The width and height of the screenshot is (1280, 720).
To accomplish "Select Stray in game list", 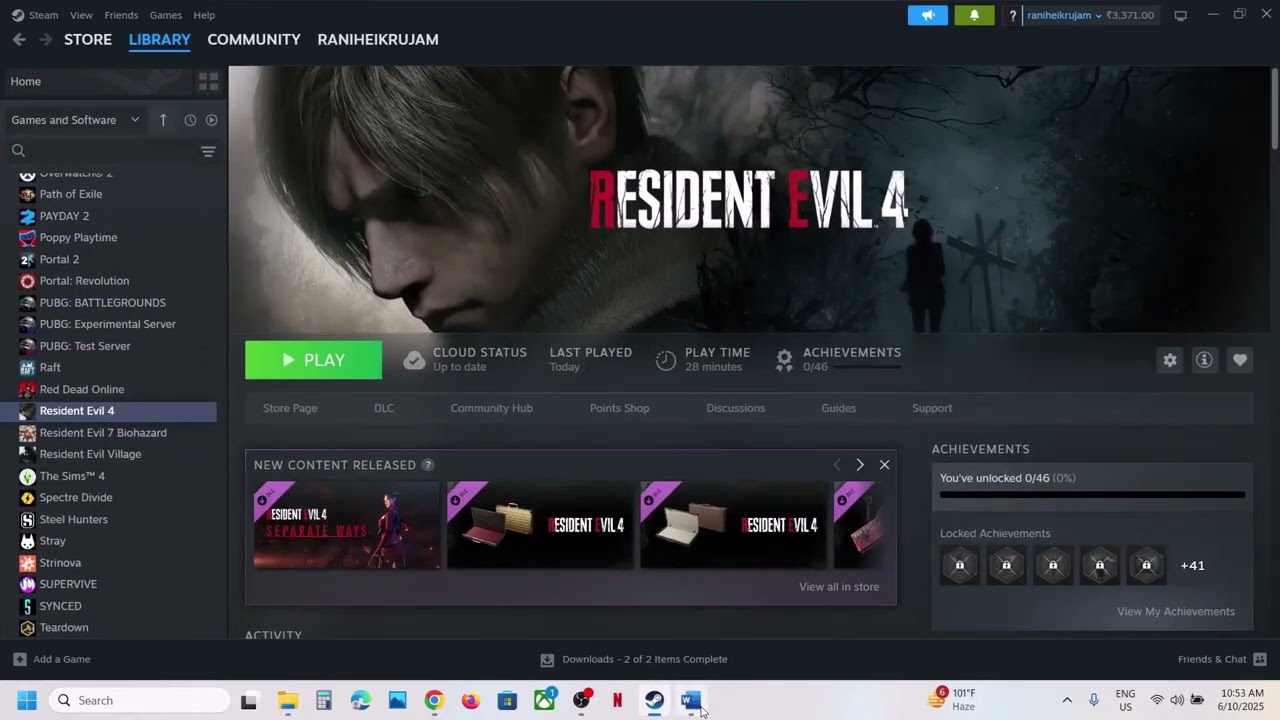I will click(x=52, y=541).
